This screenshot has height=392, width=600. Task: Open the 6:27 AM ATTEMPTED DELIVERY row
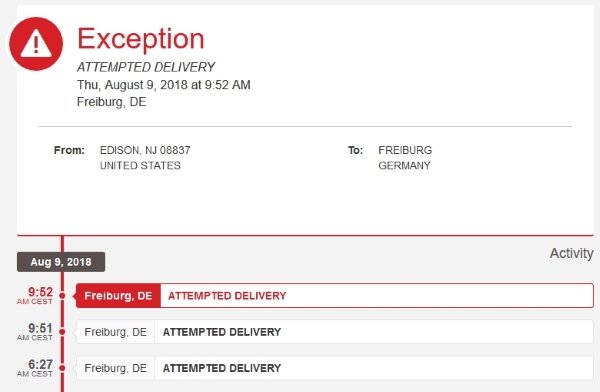[335, 368]
